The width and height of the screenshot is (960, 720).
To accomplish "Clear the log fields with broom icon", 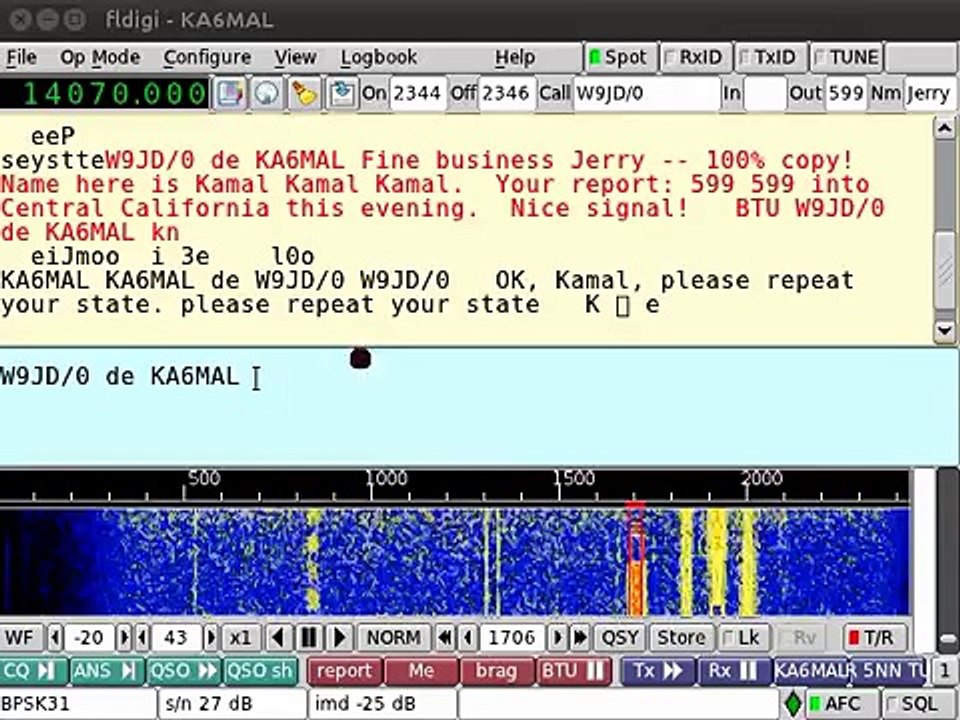I will (x=304, y=94).
